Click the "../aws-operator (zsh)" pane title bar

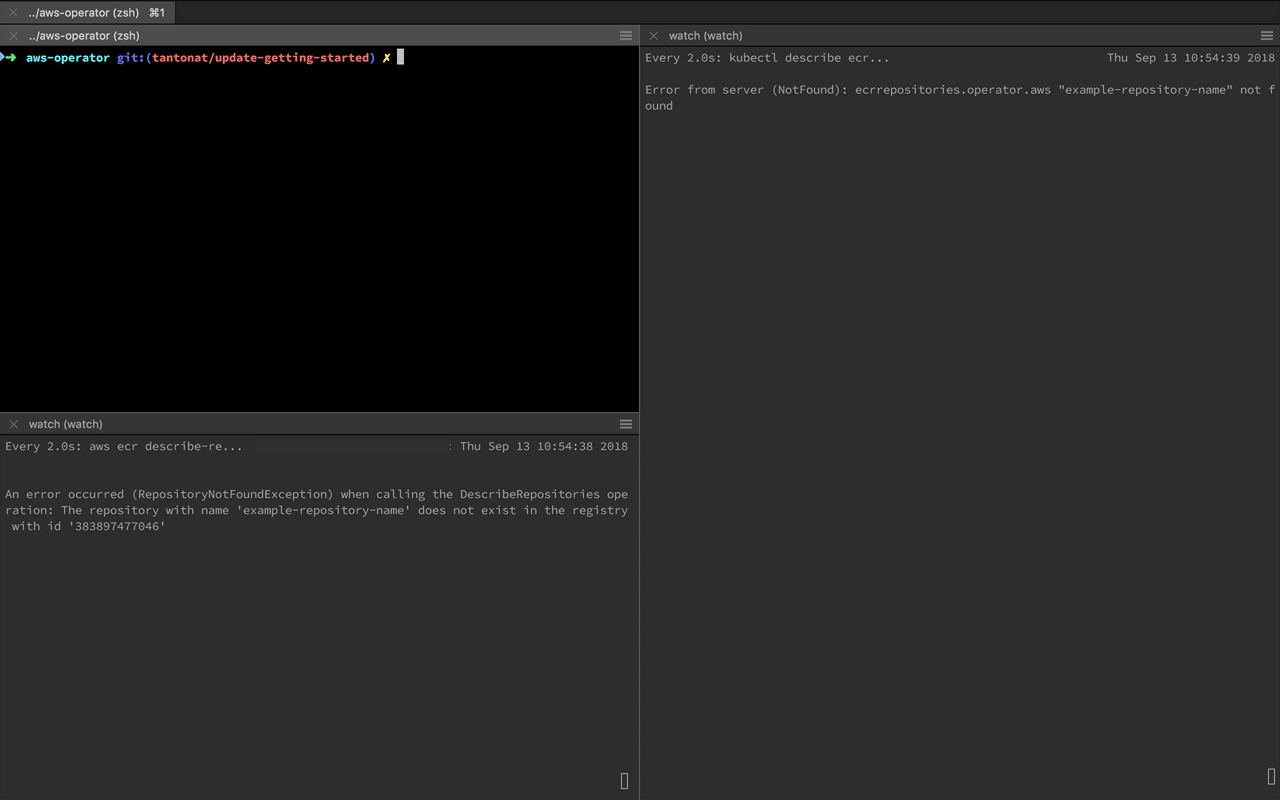(x=84, y=35)
